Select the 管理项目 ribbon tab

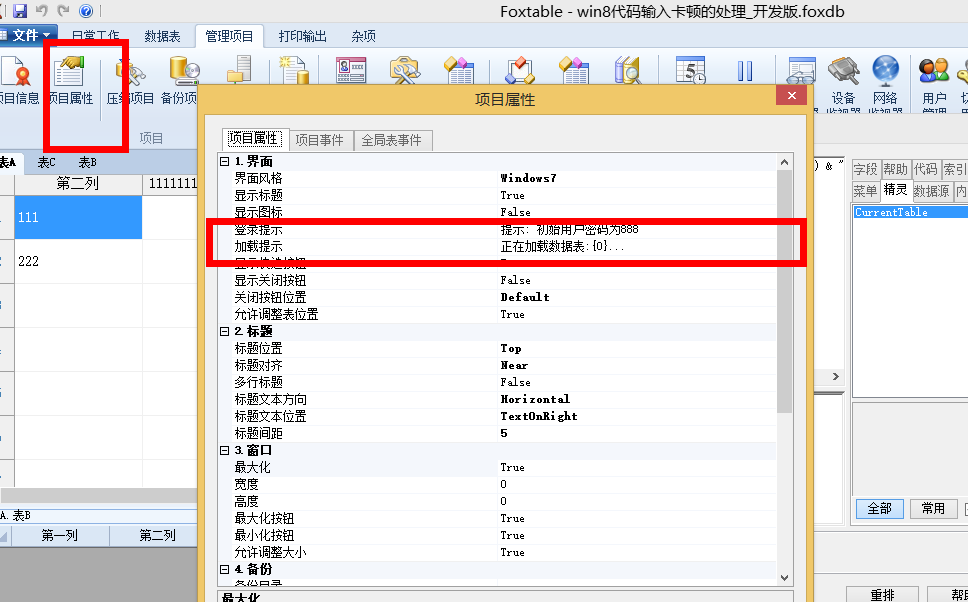click(229, 36)
